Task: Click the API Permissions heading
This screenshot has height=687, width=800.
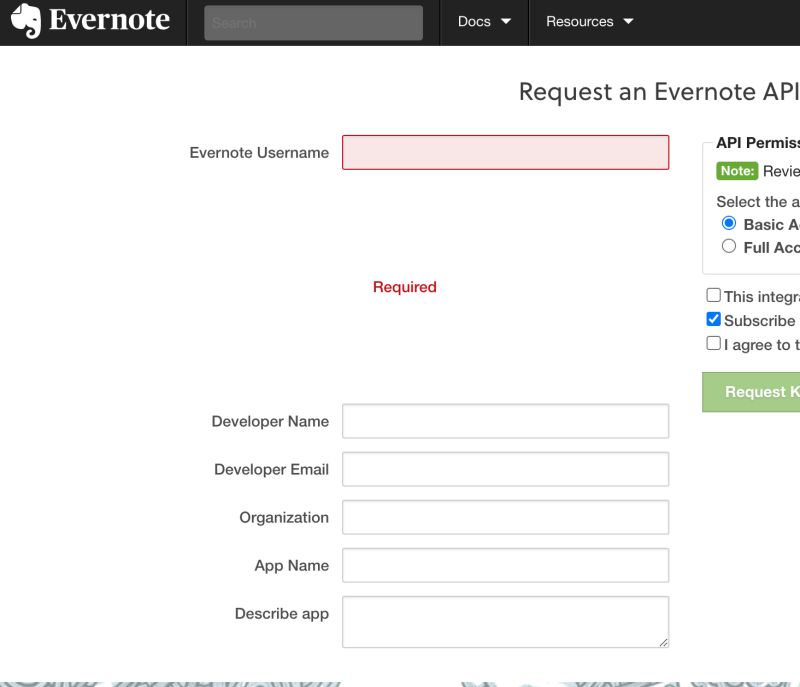Action: tap(758, 143)
